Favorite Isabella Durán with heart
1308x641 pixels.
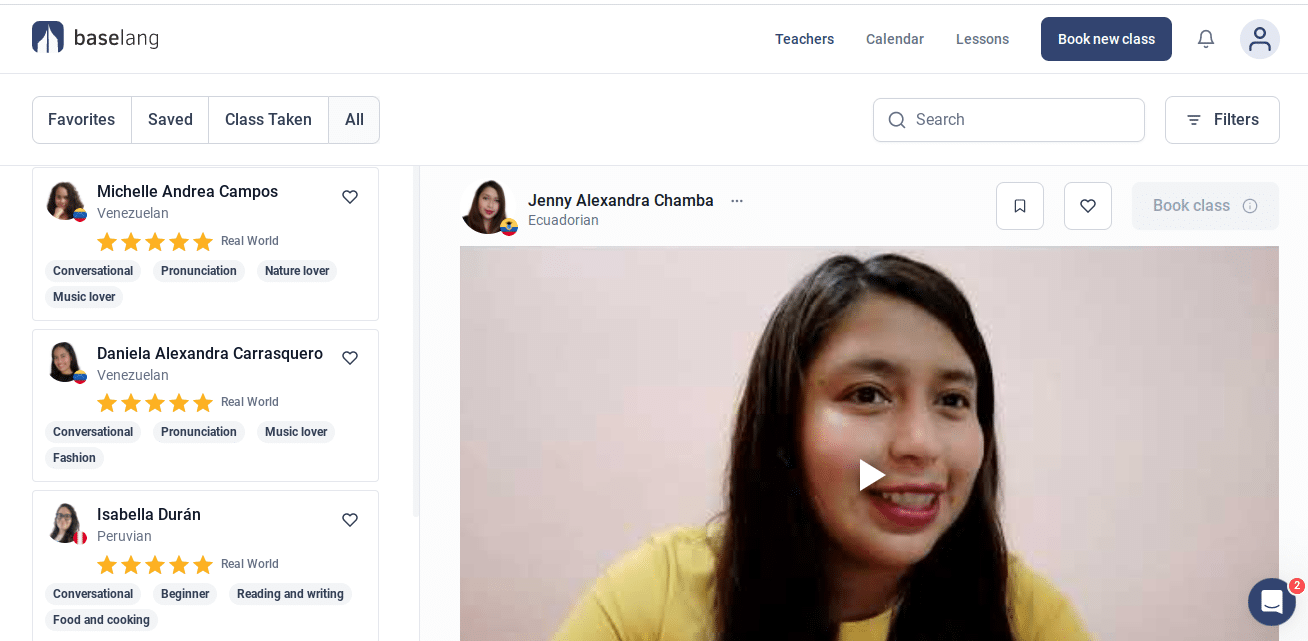pos(350,520)
